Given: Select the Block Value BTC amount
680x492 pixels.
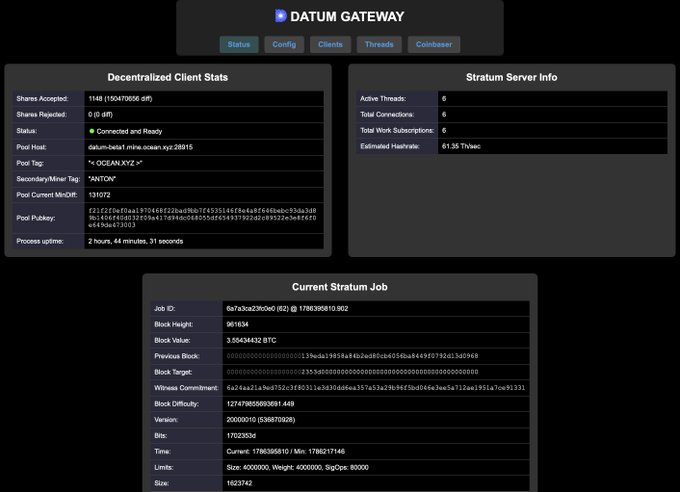Looking at the screenshot, I should coord(251,340).
